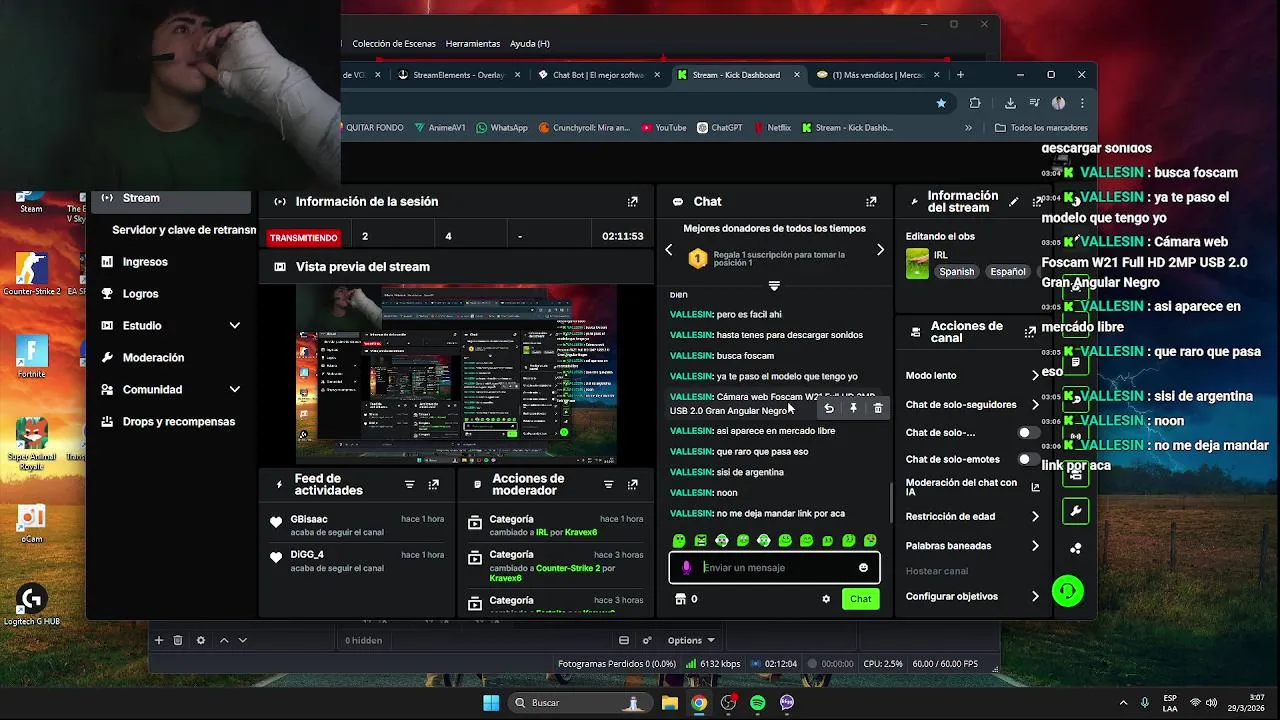Open OBS scene settings gear icon
Screen dimensions: 1280x720
tap(201, 640)
